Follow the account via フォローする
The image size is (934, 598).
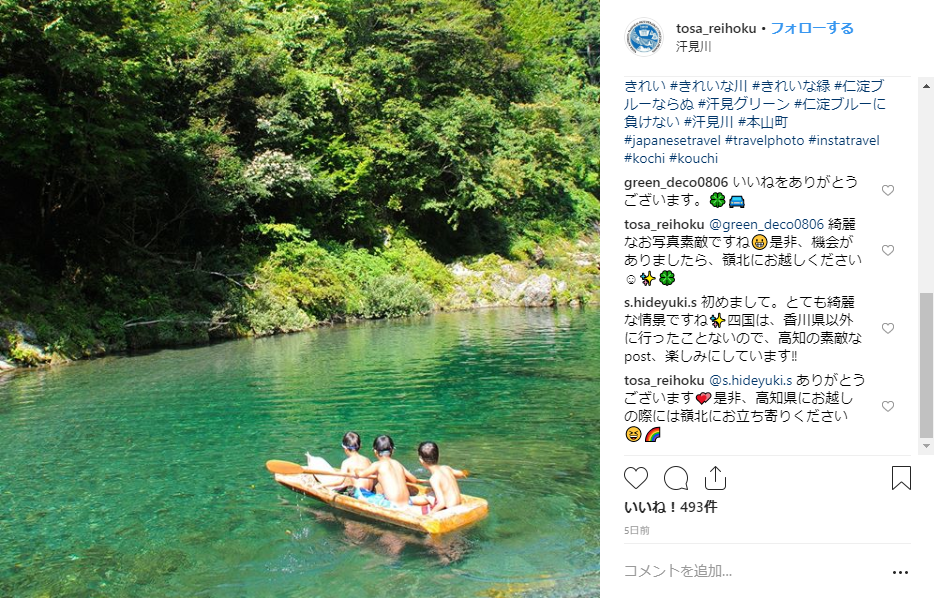812,28
